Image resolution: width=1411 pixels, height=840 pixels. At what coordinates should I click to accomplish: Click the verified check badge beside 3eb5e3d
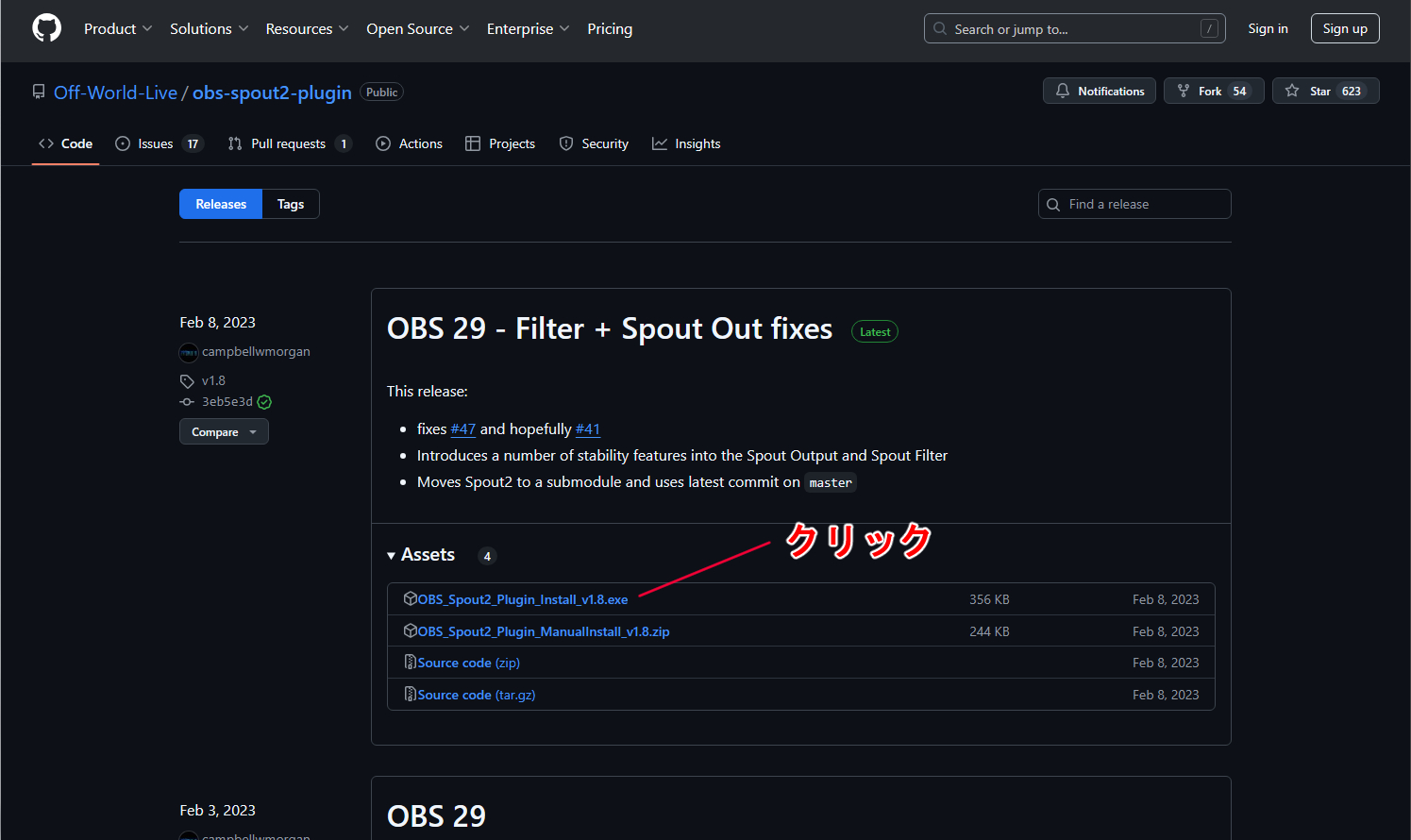(x=264, y=402)
